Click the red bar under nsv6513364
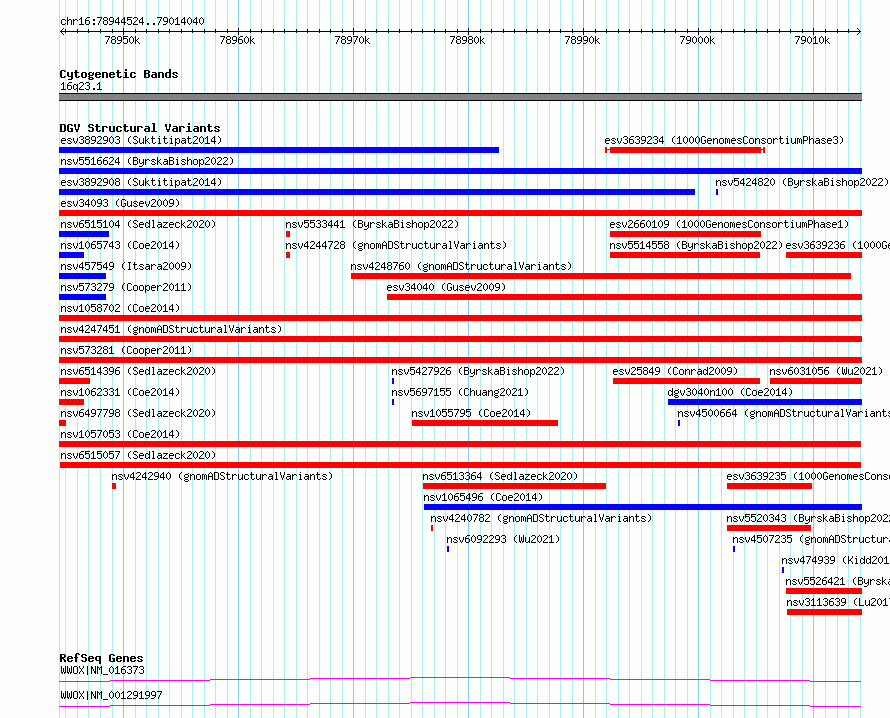 pos(514,486)
